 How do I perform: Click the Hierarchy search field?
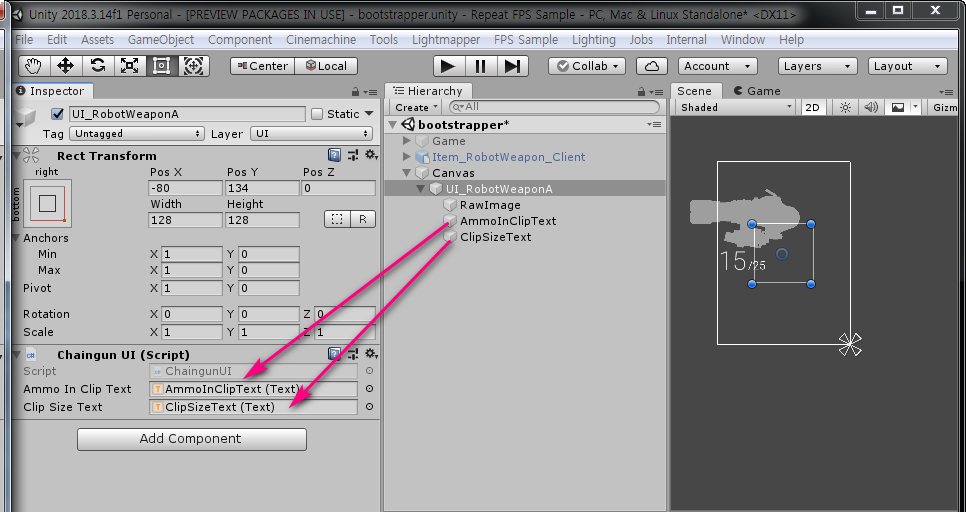pos(554,107)
